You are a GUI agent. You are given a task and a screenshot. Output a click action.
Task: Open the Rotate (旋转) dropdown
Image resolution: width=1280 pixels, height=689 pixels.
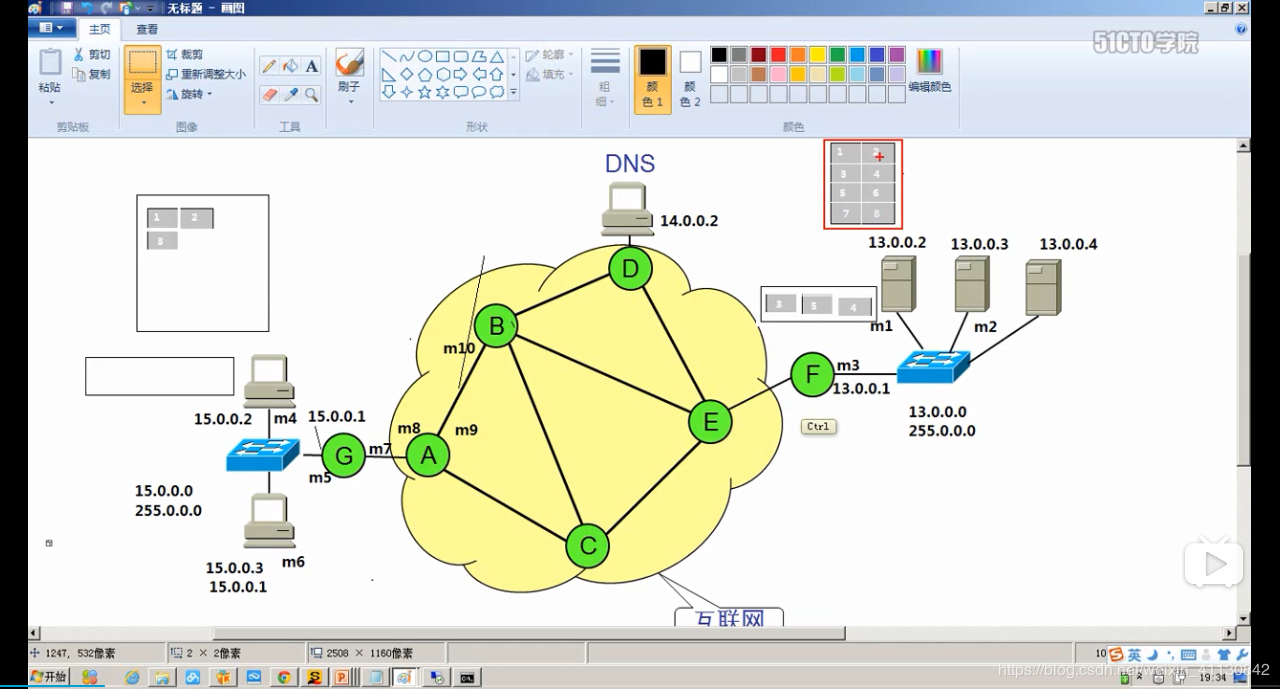pos(189,94)
